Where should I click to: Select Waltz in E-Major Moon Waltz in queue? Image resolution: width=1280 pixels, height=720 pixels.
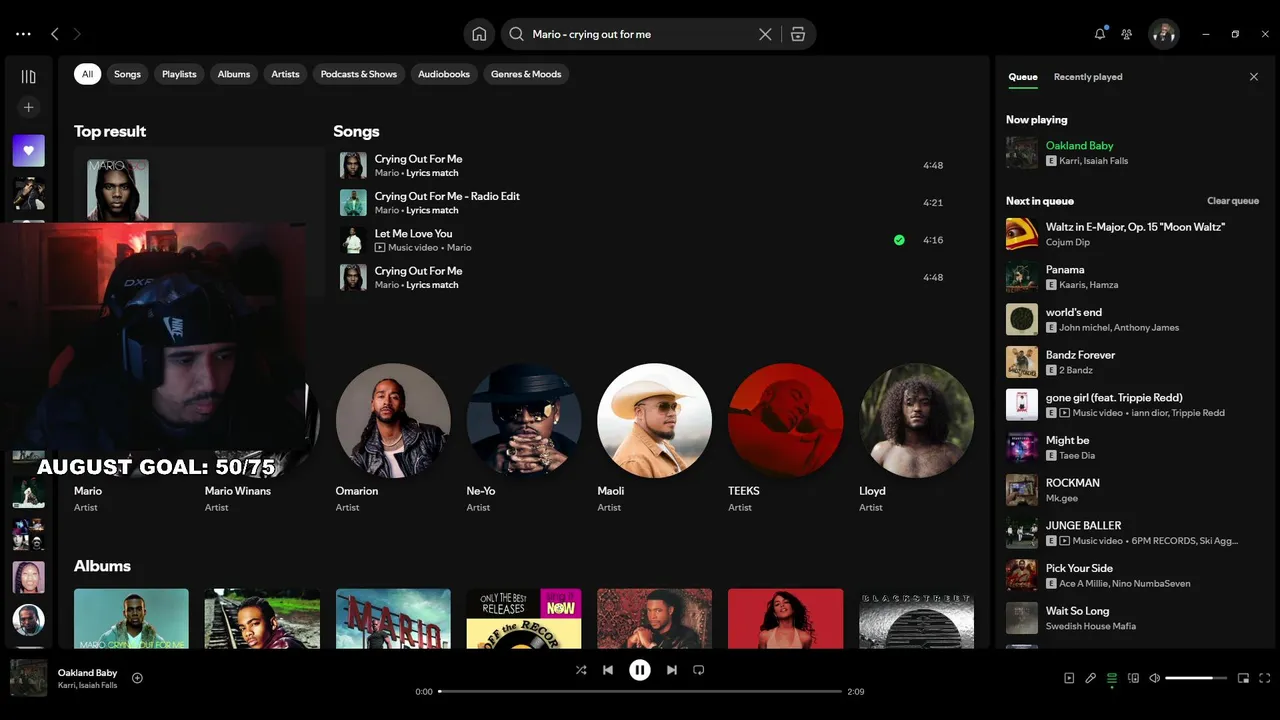pyautogui.click(x=1133, y=234)
